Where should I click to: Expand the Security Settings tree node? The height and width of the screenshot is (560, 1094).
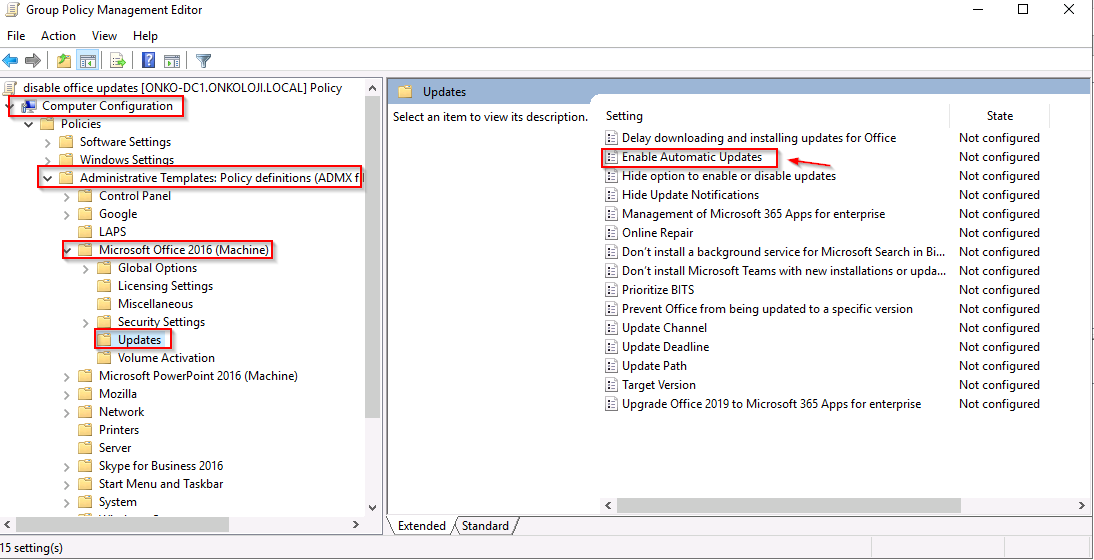coord(86,322)
